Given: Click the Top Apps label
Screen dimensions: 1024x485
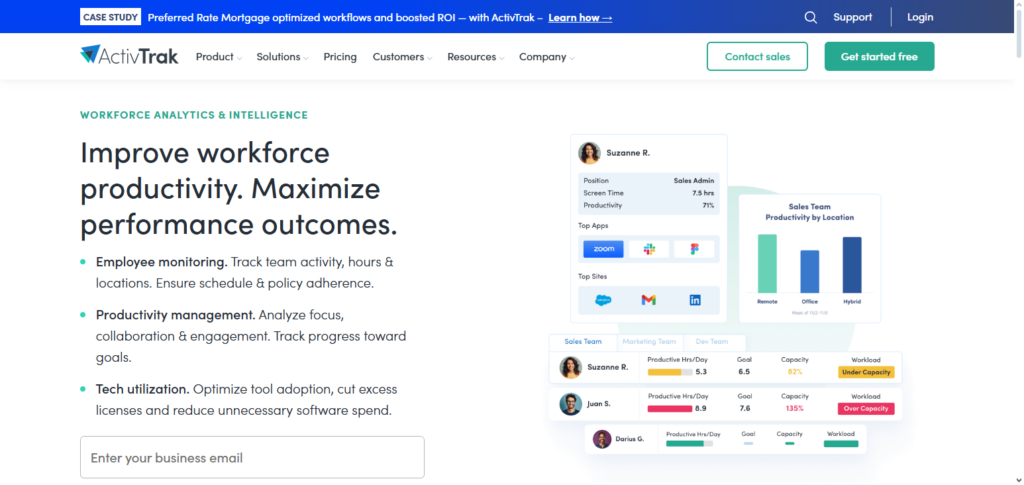Looking at the screenshot, I should [593, 226].
